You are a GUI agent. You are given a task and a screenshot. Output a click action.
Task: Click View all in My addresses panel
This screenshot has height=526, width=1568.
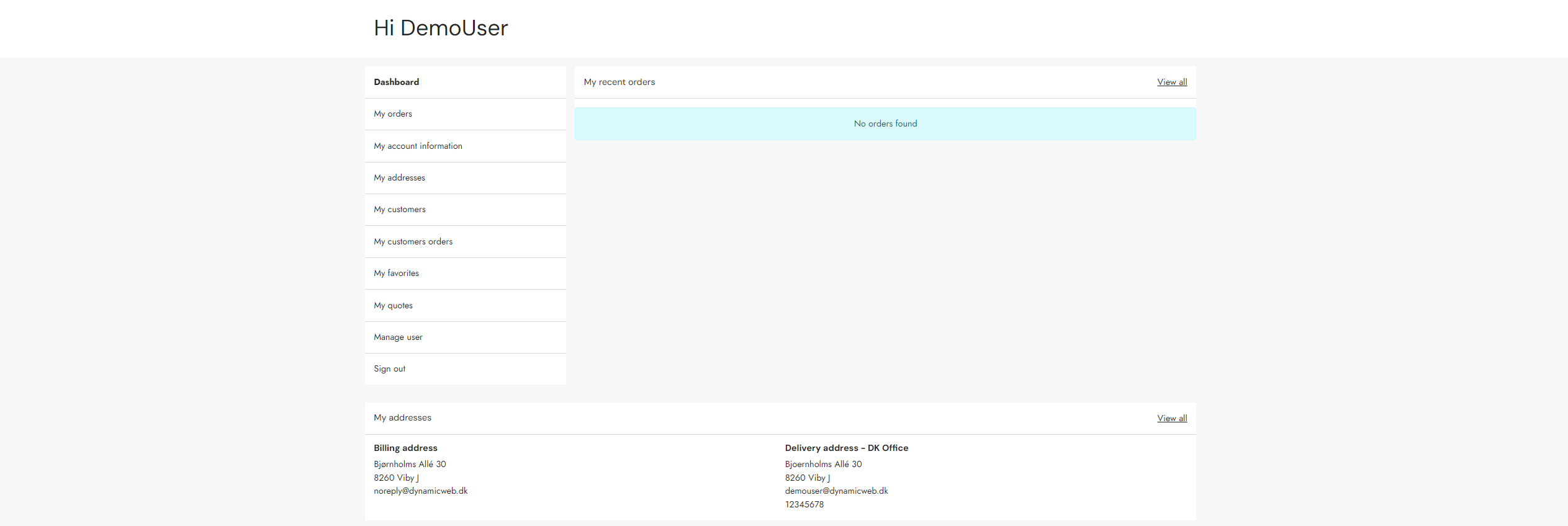tap(1171, 419)
